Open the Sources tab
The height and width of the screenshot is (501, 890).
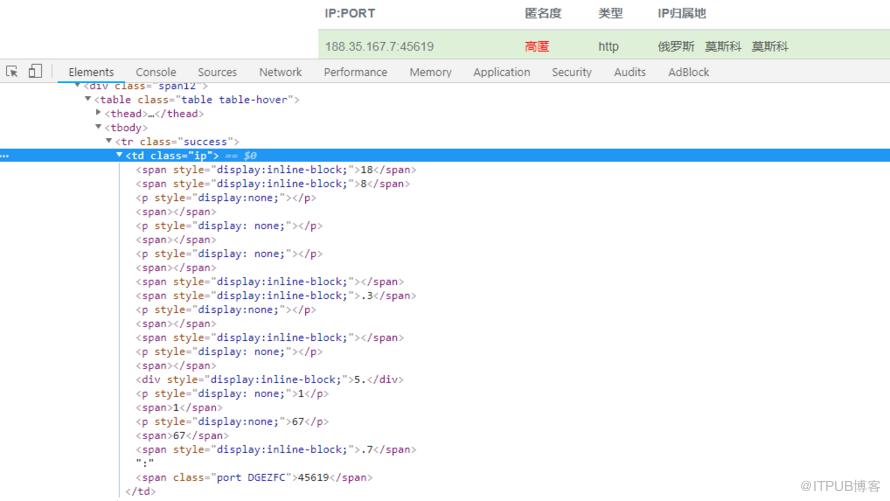click(217, 72)
